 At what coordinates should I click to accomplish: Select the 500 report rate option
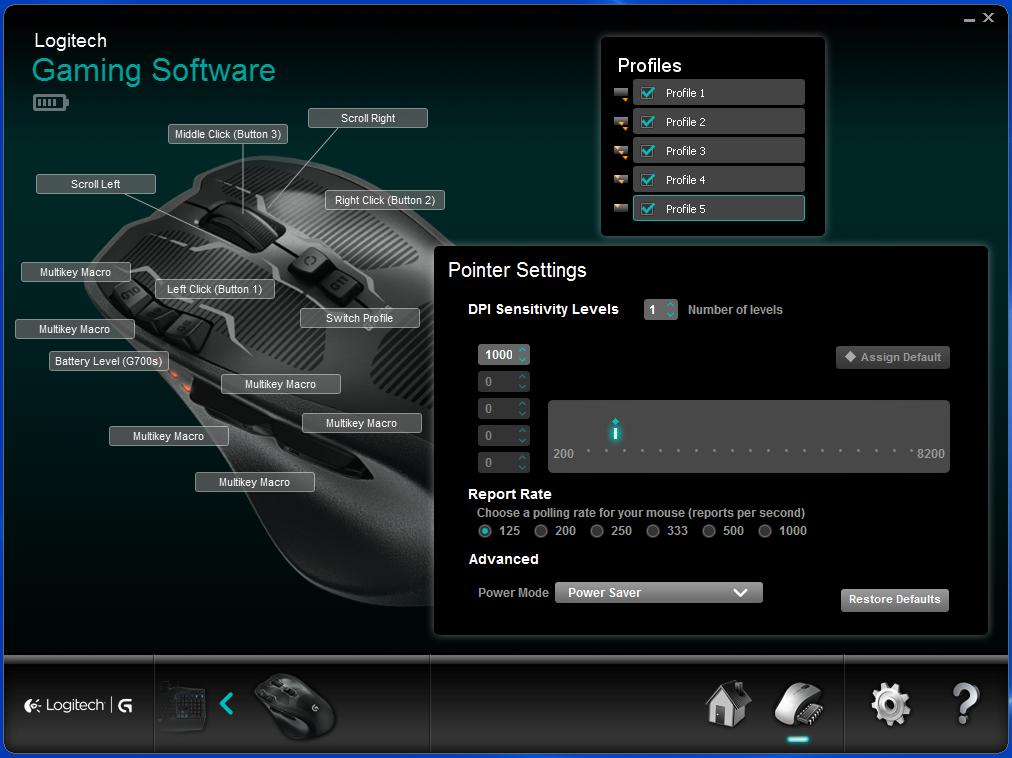709,531
